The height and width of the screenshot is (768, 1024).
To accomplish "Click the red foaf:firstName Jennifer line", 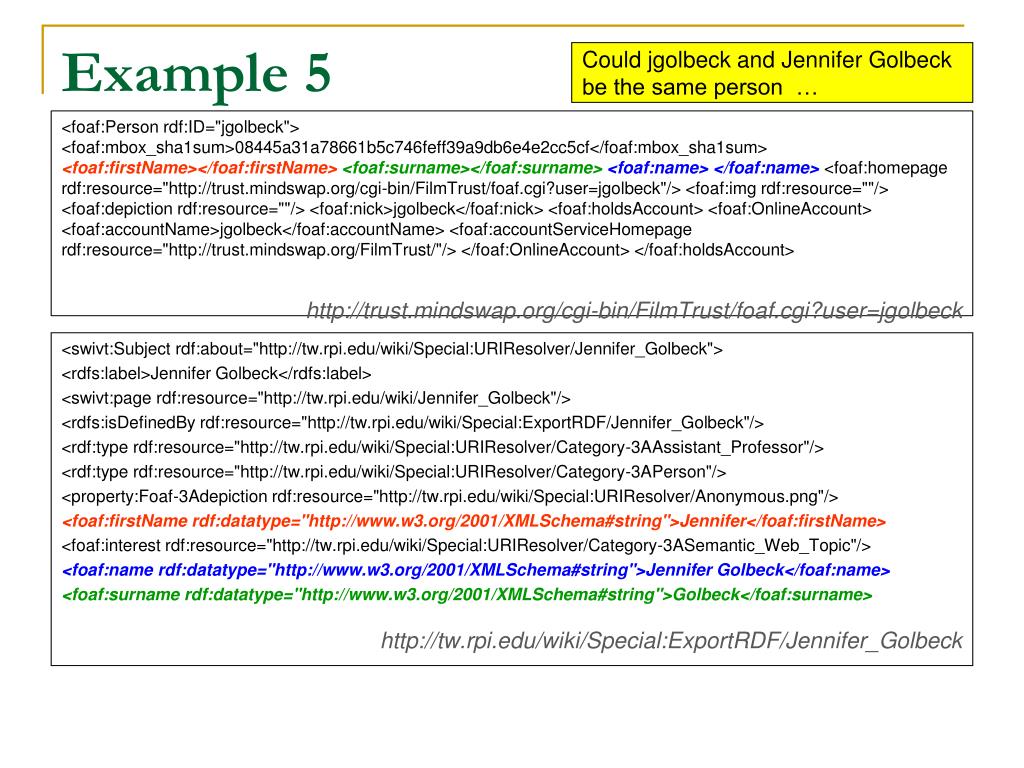I will (474, 521).
